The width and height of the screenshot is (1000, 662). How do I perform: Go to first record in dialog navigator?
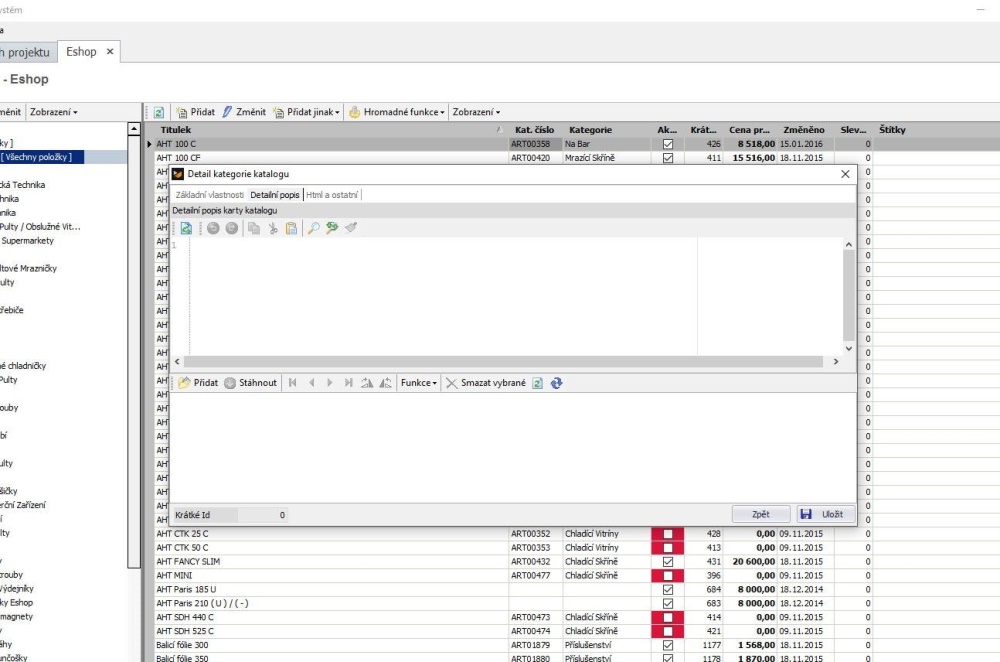(293, 383)
